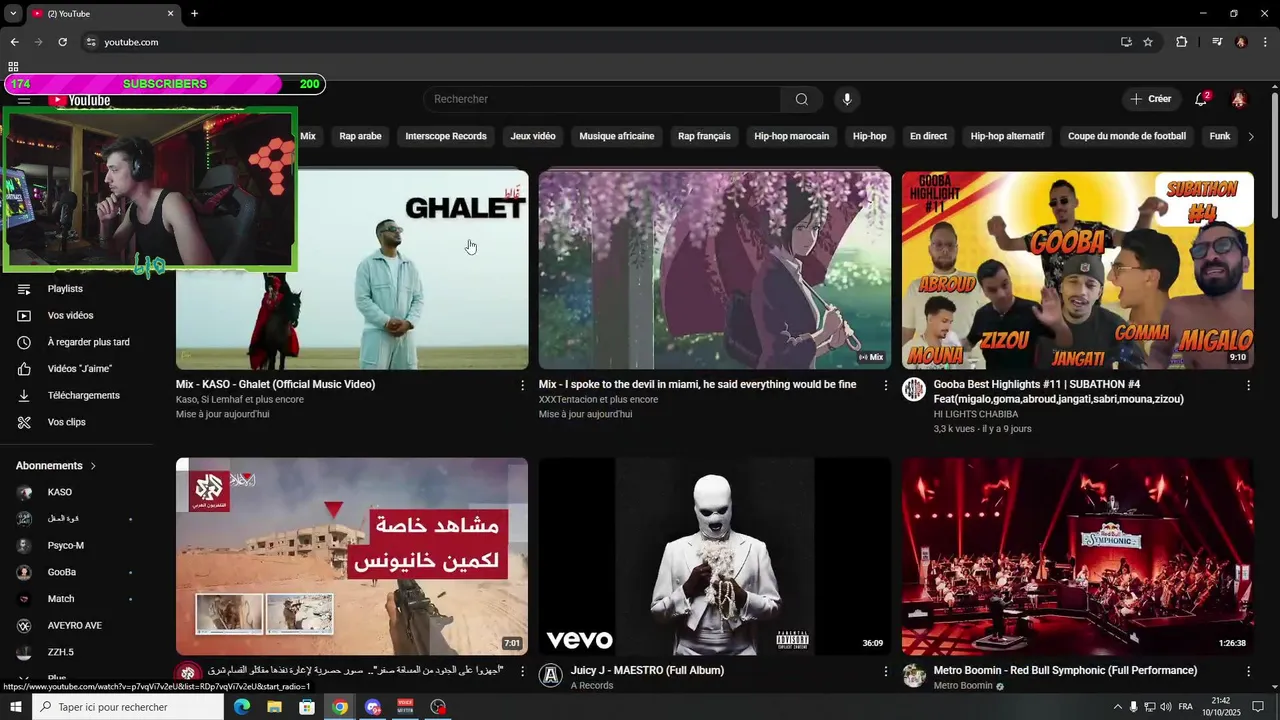Go back in browser history

(x=14, y=42)
